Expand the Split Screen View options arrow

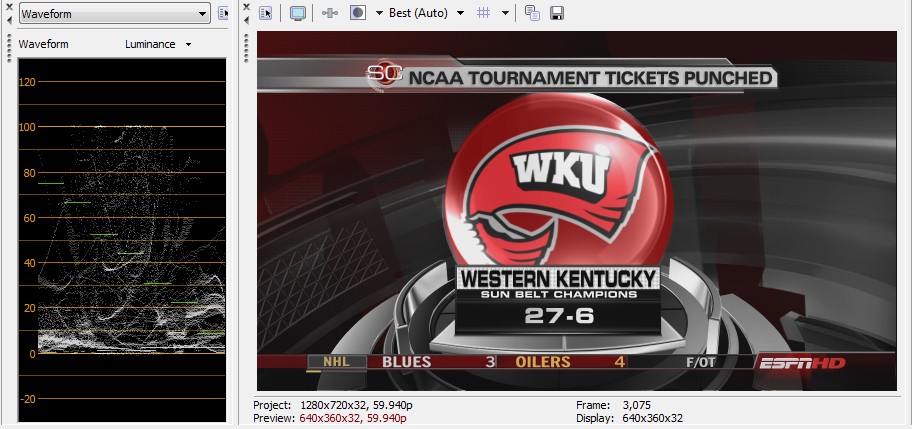point(379,13)
